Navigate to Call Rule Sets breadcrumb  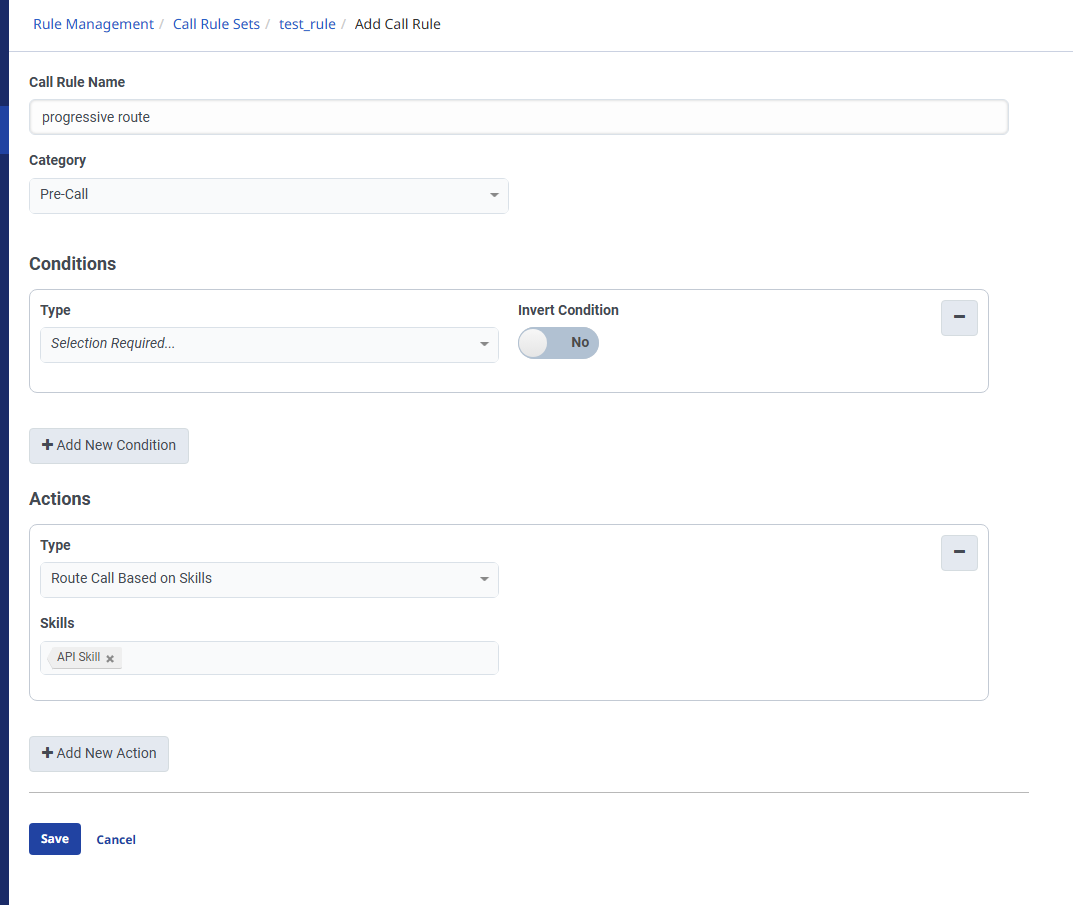pyautogui.click(x=216, y=24)
